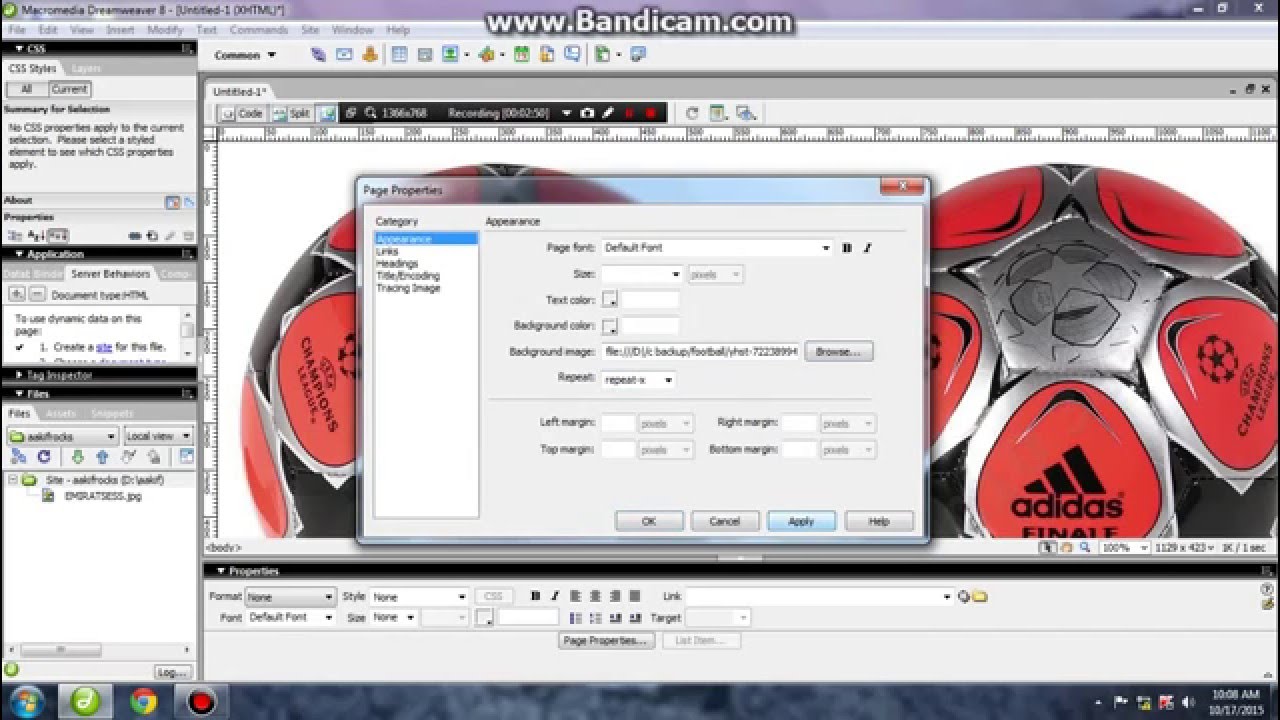Click the Named Anchor icon in Insert bar

(x=370, y=55)
